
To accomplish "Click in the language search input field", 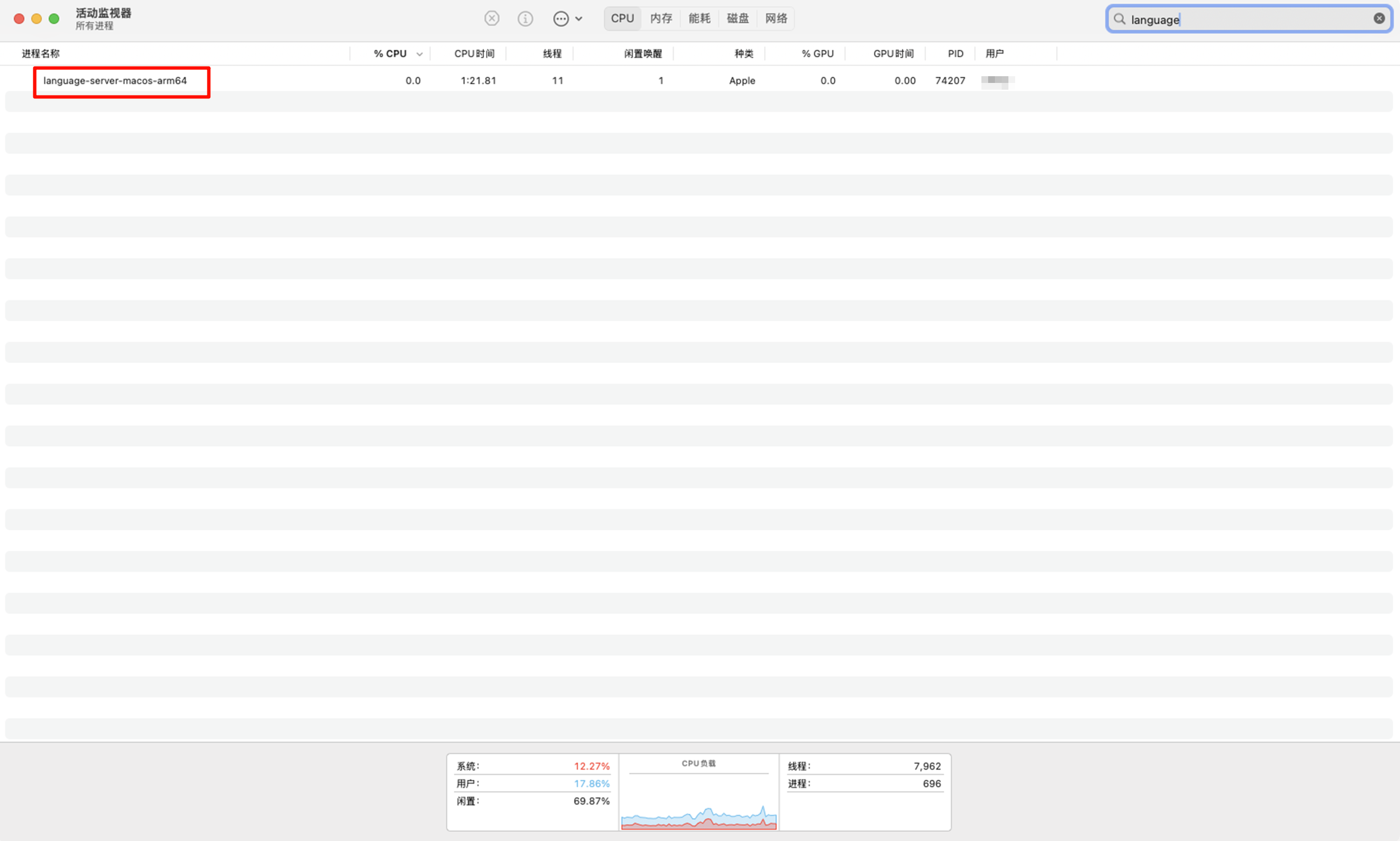I will click(x=1247, y=20).
